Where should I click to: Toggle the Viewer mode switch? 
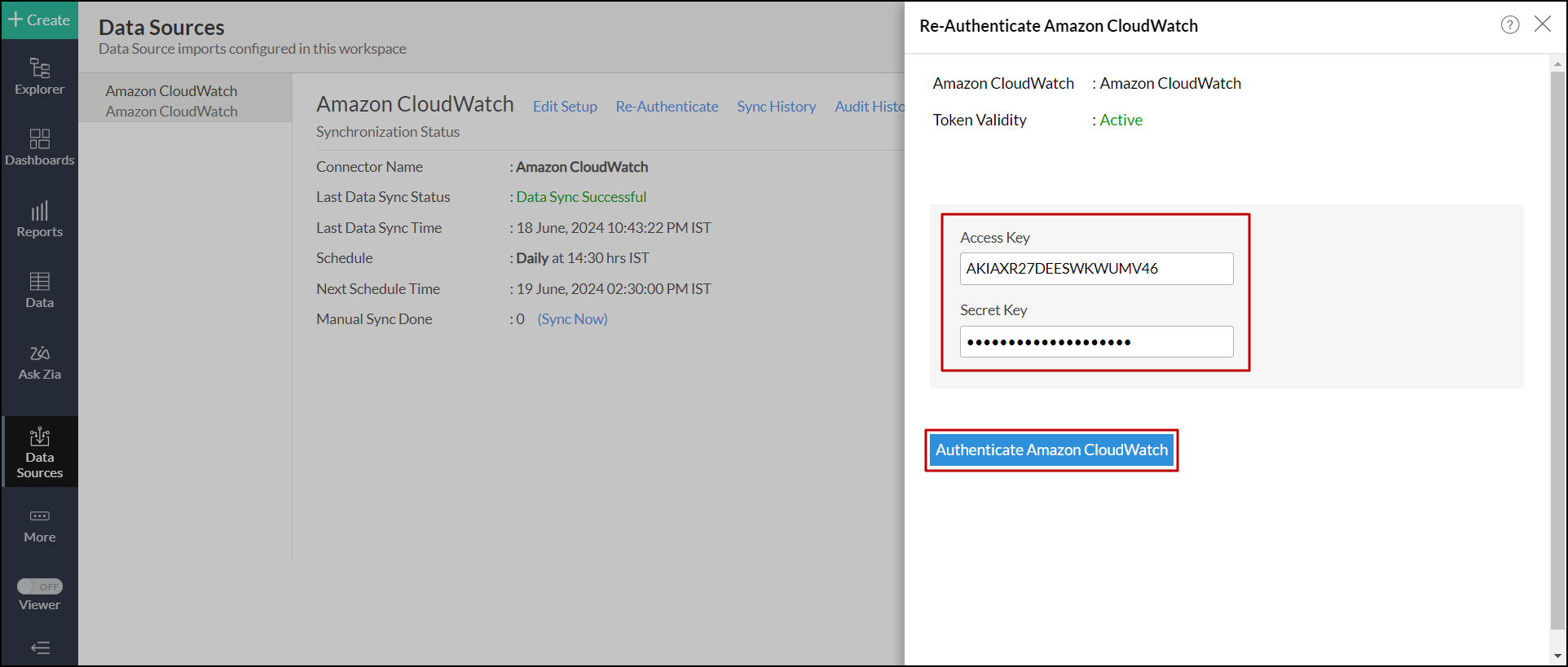[x=40, y=586]
